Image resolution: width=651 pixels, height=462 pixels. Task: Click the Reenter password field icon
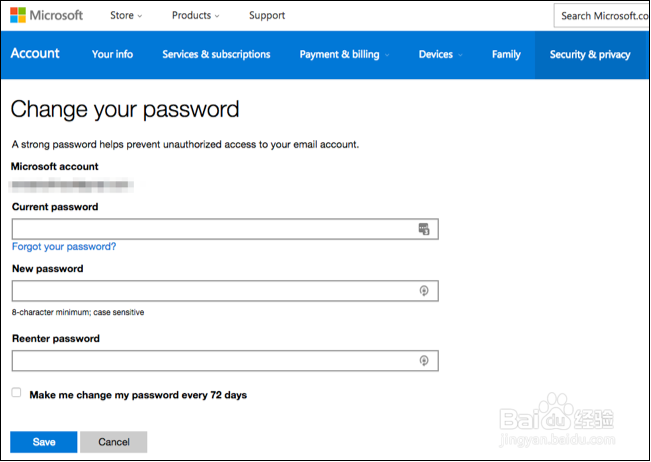424,361
